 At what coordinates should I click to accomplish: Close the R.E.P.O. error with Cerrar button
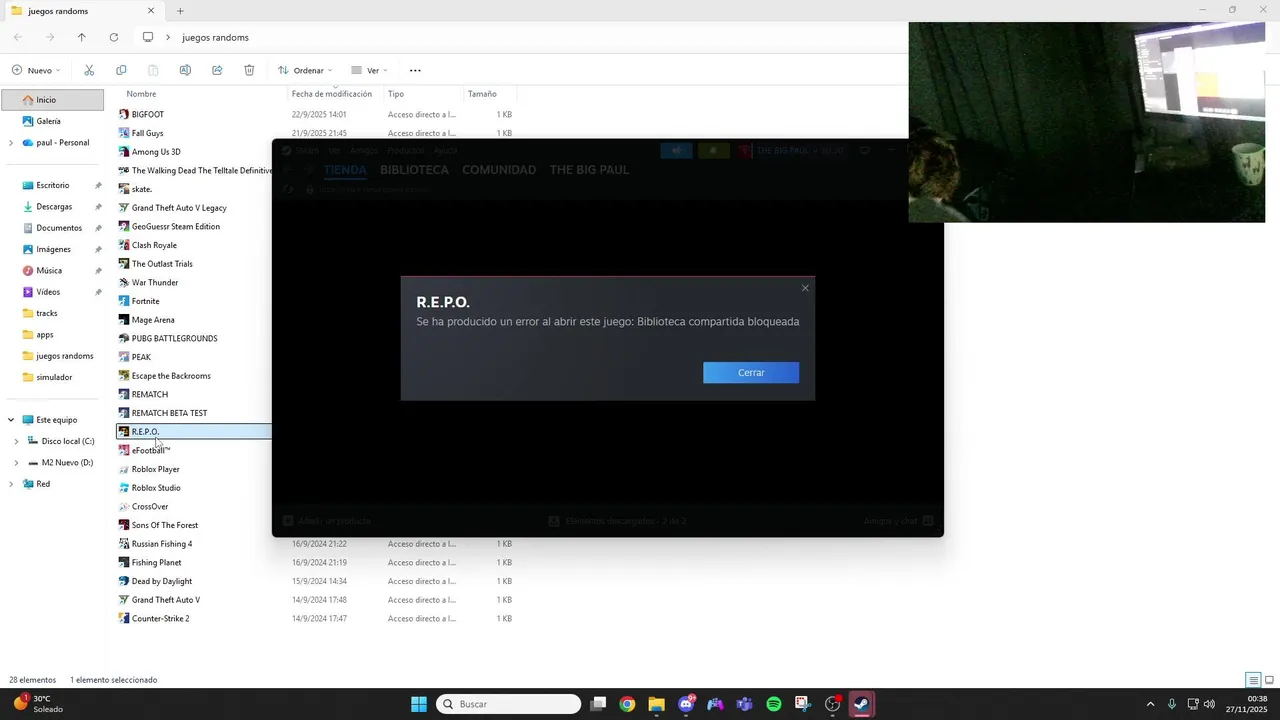pos(751,372)
